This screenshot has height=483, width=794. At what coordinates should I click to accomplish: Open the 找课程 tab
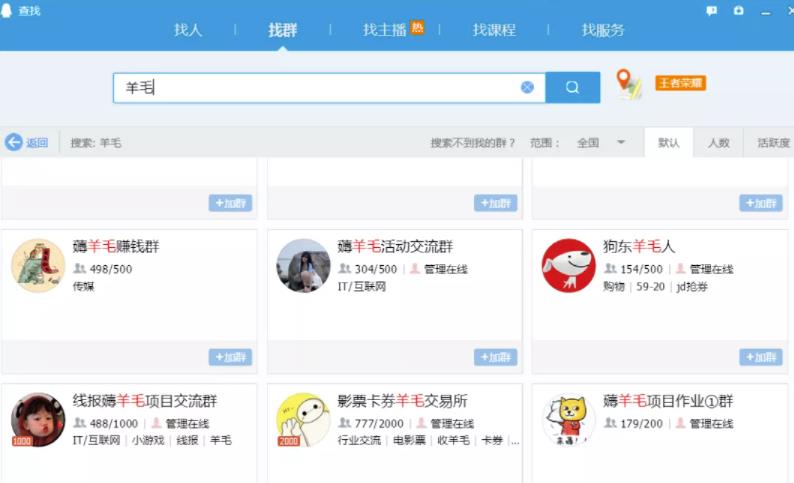pyautogui.click(x=494, y=30)
